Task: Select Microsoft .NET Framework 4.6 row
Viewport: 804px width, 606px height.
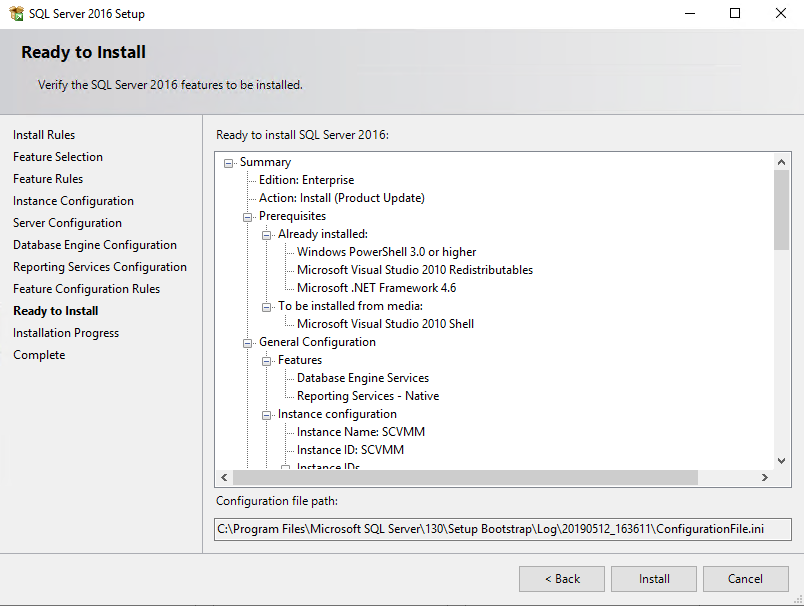Action: [x=376, y=288]
